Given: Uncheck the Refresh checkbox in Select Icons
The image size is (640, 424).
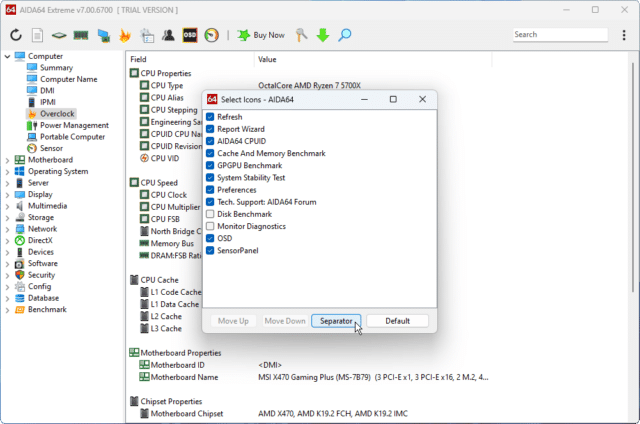Looking at the screenshot, I should 210,117.
